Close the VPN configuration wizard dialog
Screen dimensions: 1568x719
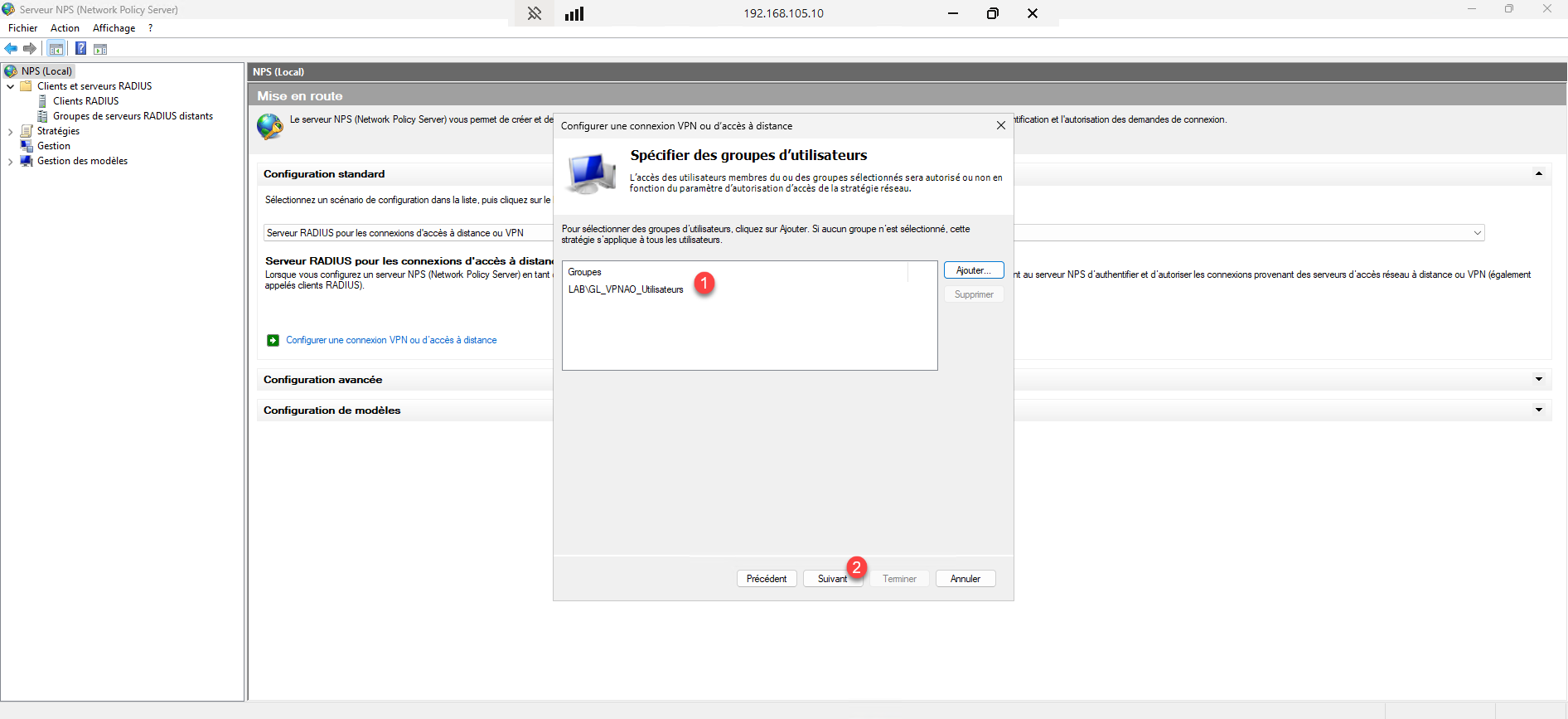click(1000, 125)
